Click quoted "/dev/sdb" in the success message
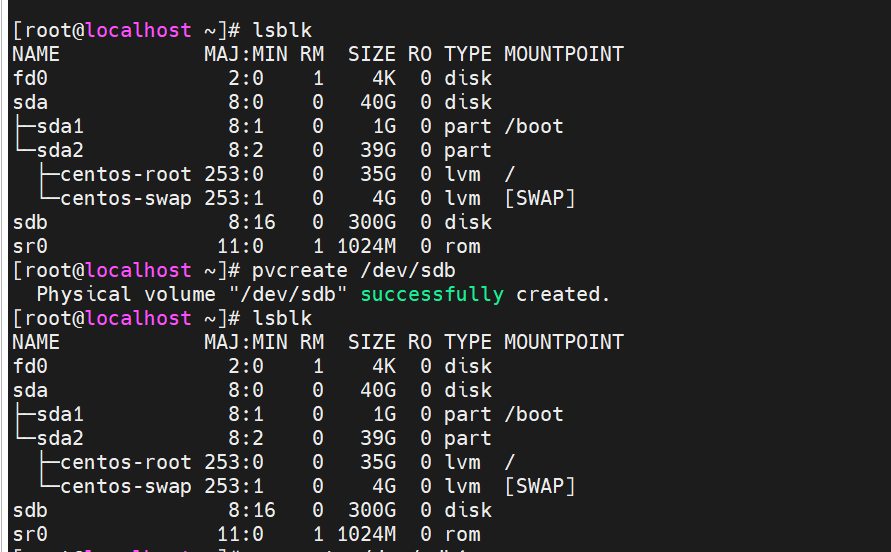891x552 pixels. click(288, 294)
